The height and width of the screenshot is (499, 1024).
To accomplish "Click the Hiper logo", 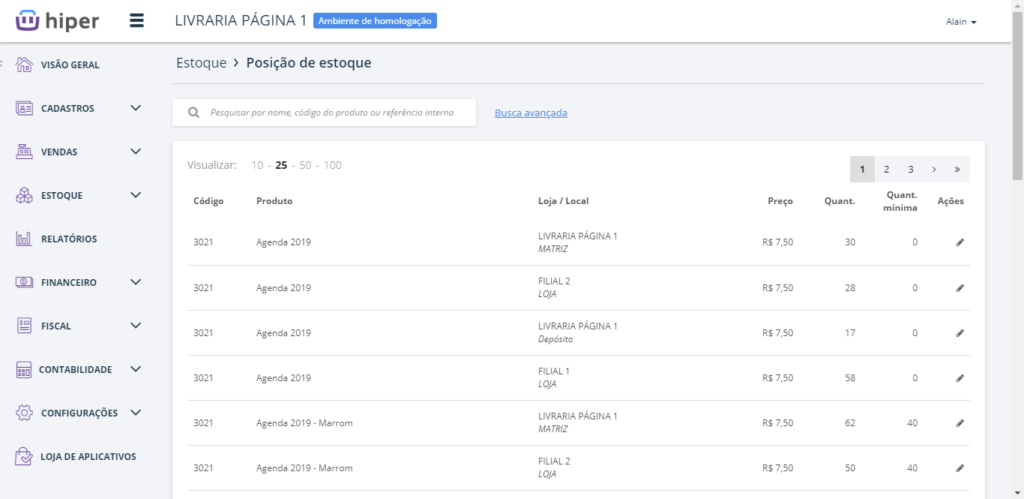I will (57, 21).
